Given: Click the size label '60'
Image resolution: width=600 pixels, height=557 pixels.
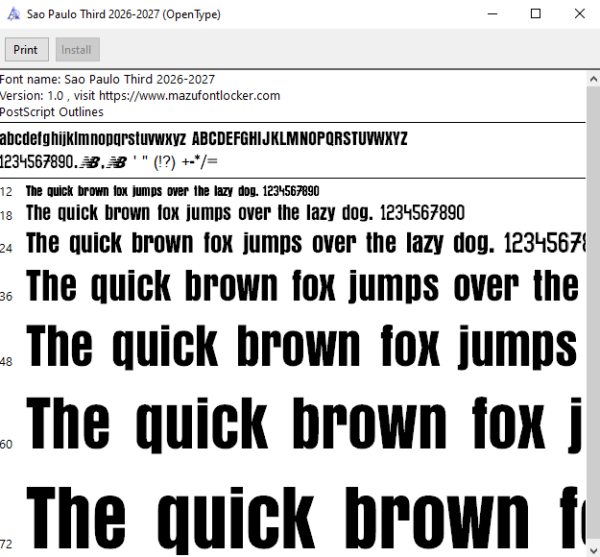Looking at the screenshot, I should coord(6,444).
